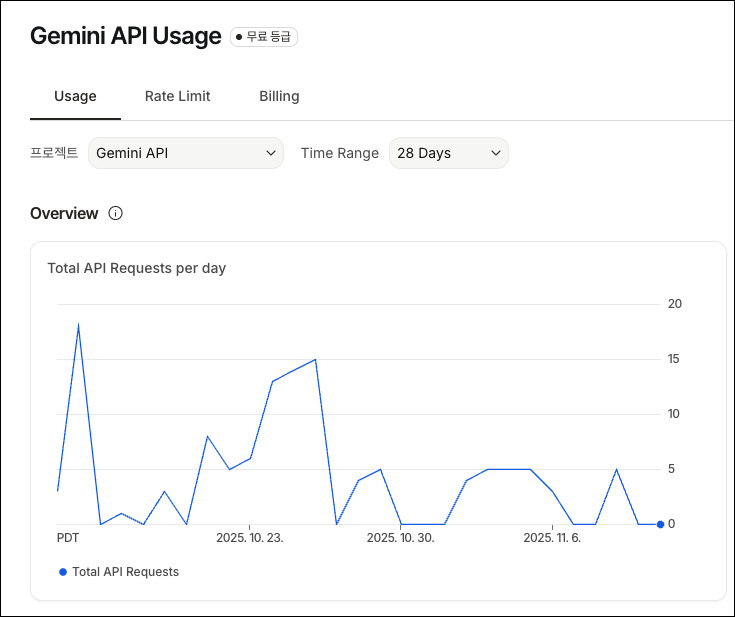Go to the Billing tab

(x=279, y=96)
